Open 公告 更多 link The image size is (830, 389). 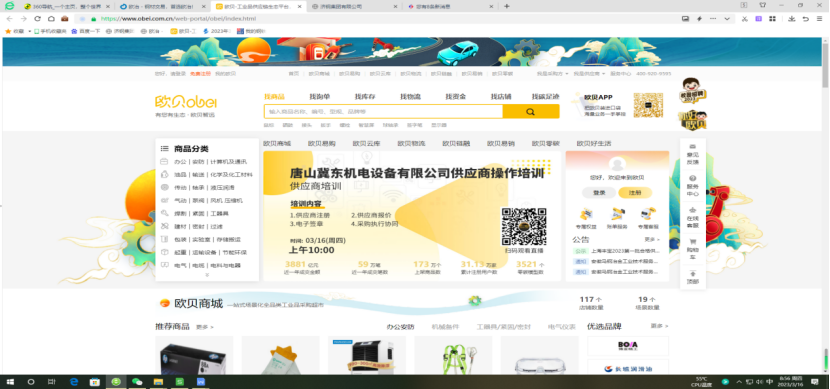[x=653, y=239]
